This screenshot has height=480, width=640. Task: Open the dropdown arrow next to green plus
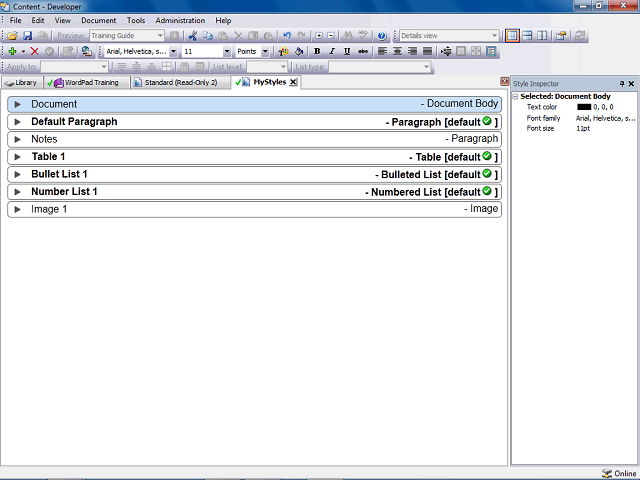tap(23, 51)
